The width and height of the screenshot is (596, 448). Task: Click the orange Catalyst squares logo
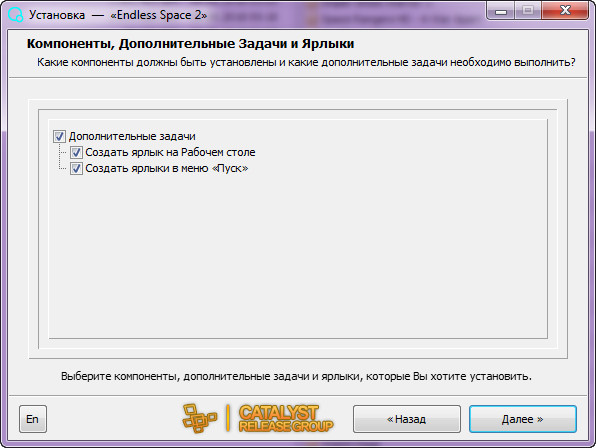pos(200,418)
